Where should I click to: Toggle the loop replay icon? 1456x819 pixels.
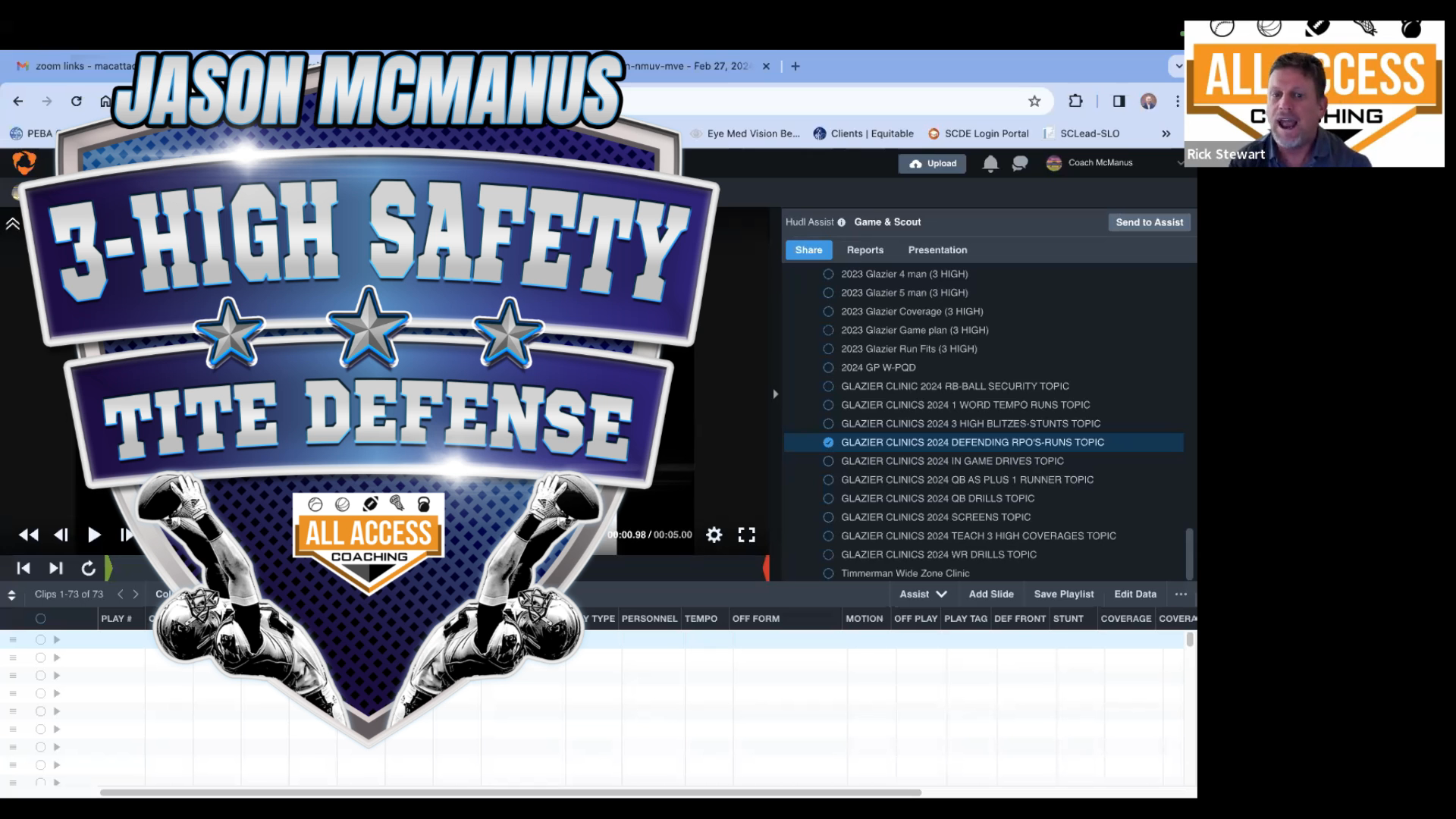pos(88,568)
